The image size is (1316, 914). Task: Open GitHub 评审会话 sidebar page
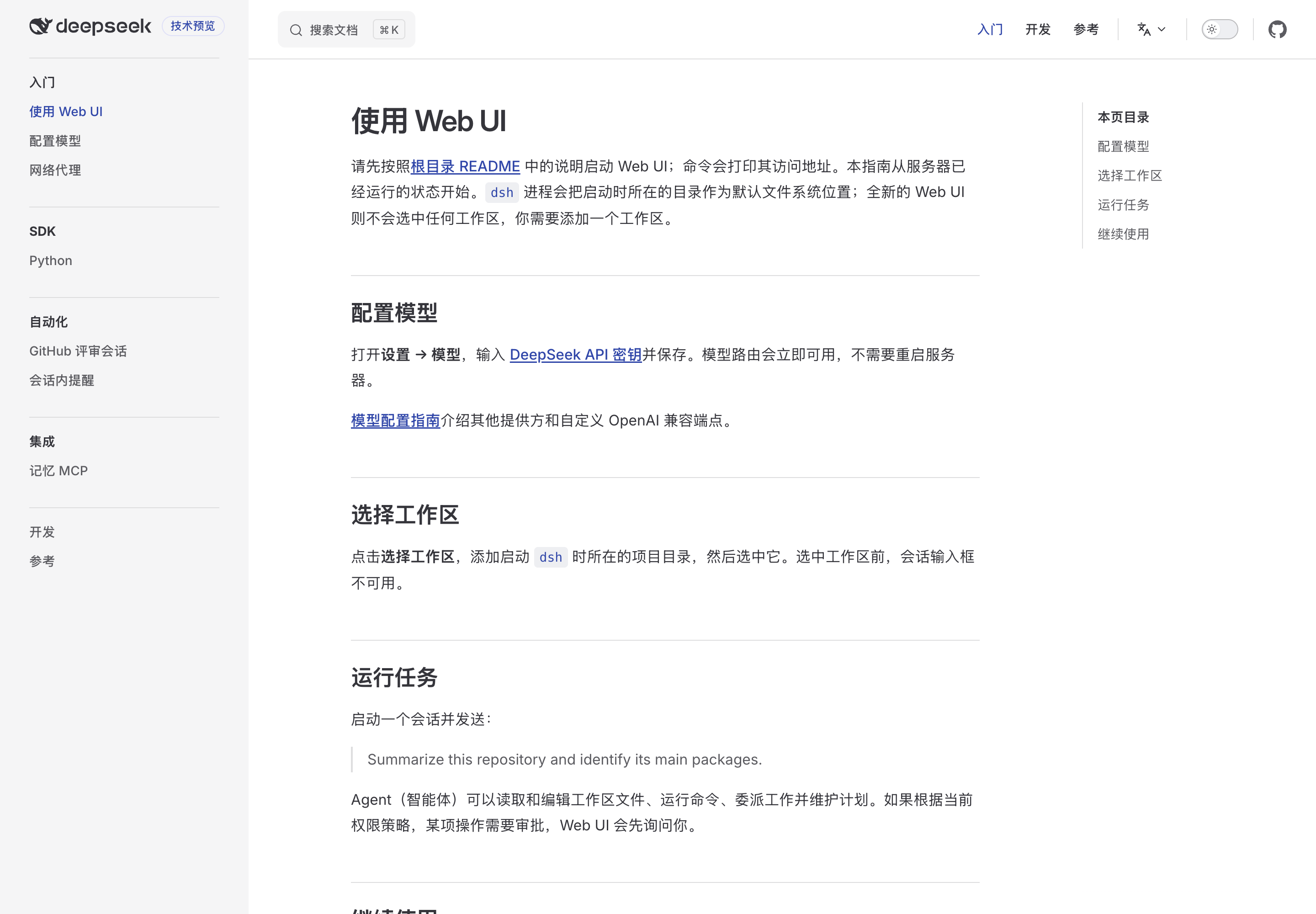coord(78,351)
